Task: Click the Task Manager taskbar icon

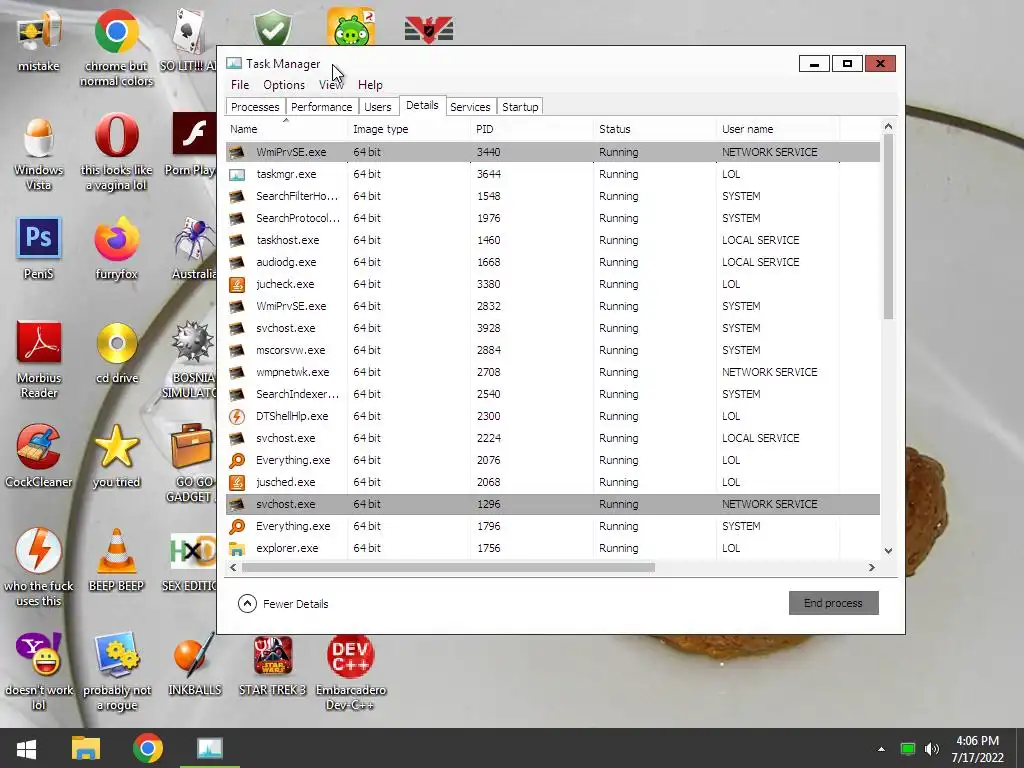Action: pos(210,748)
